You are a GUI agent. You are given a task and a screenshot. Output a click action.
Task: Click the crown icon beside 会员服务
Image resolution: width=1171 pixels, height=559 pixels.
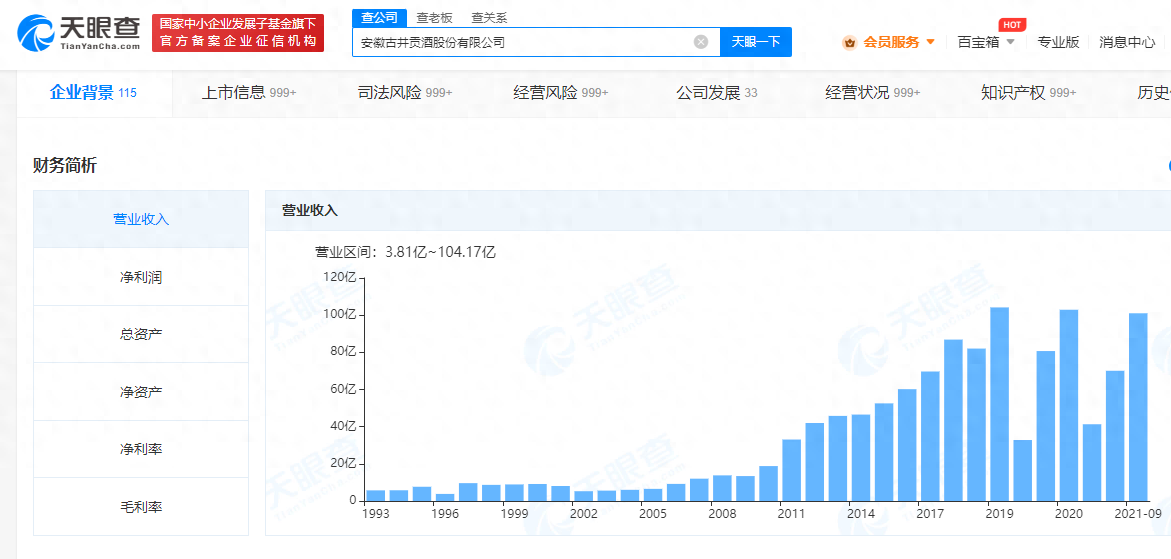(849, 43)
